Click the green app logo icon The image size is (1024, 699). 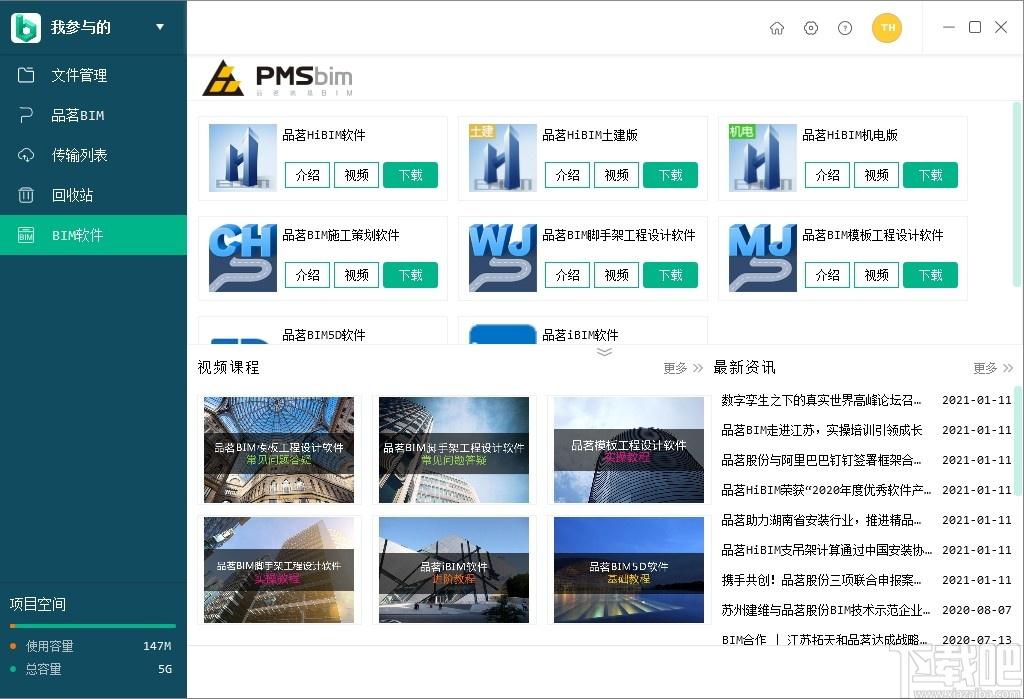point(26,27)
